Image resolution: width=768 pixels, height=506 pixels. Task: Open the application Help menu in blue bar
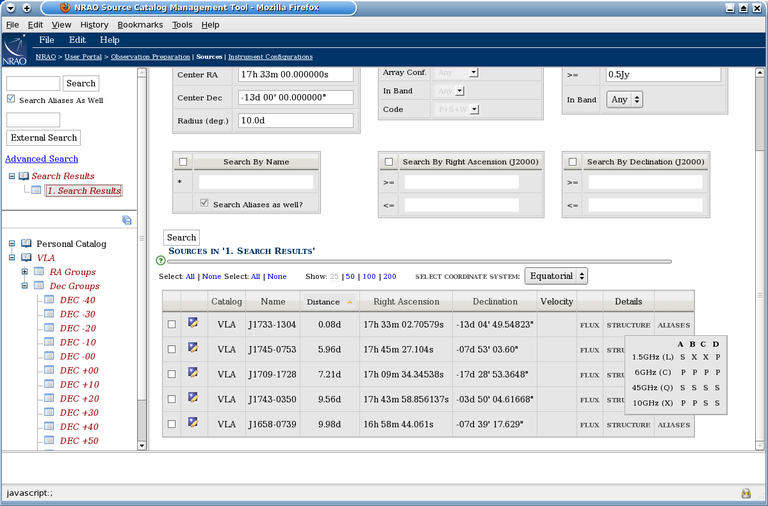[x=110, y=40]
